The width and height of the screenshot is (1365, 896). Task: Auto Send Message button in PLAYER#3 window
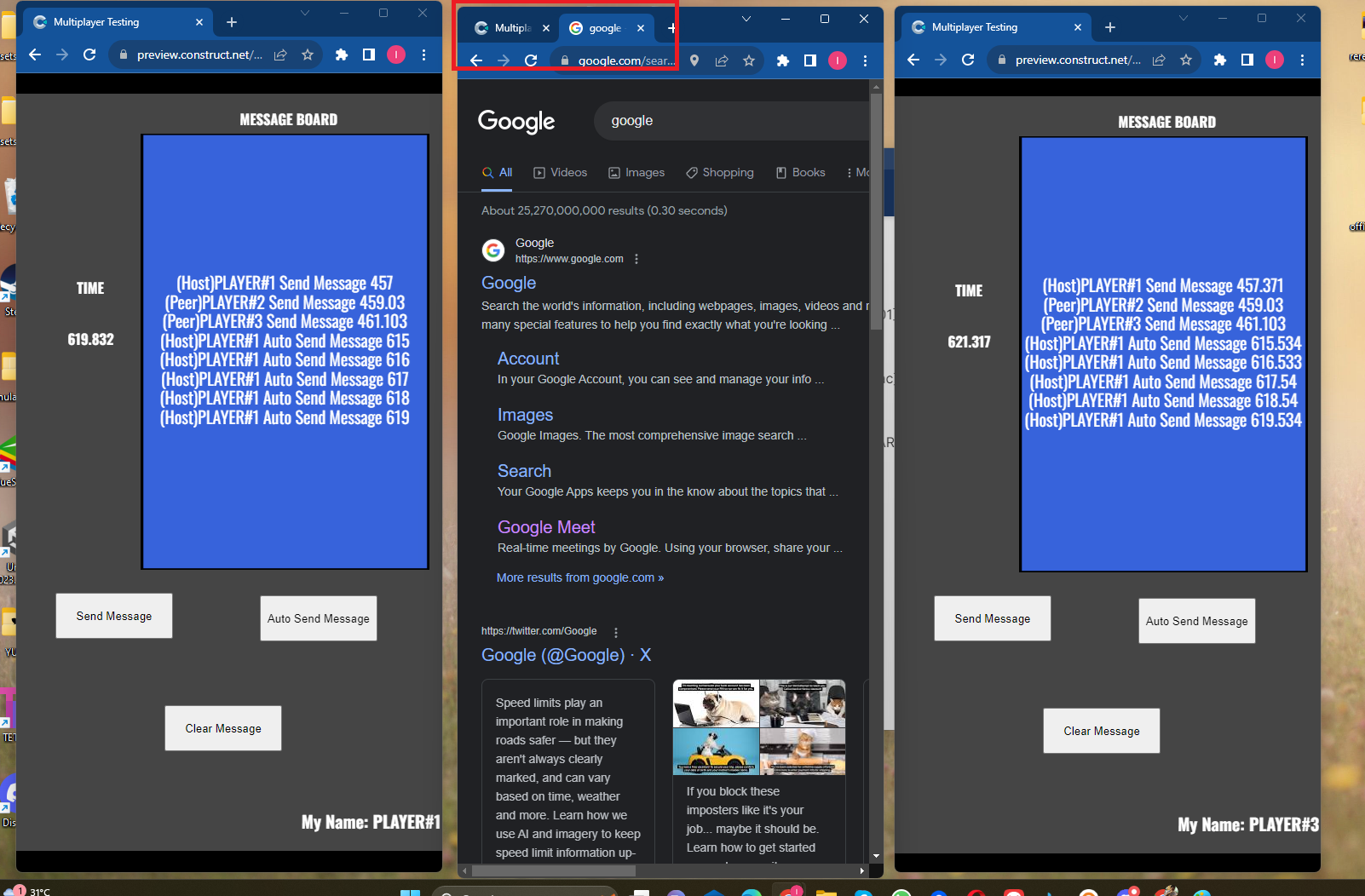tap(1197, 621)
